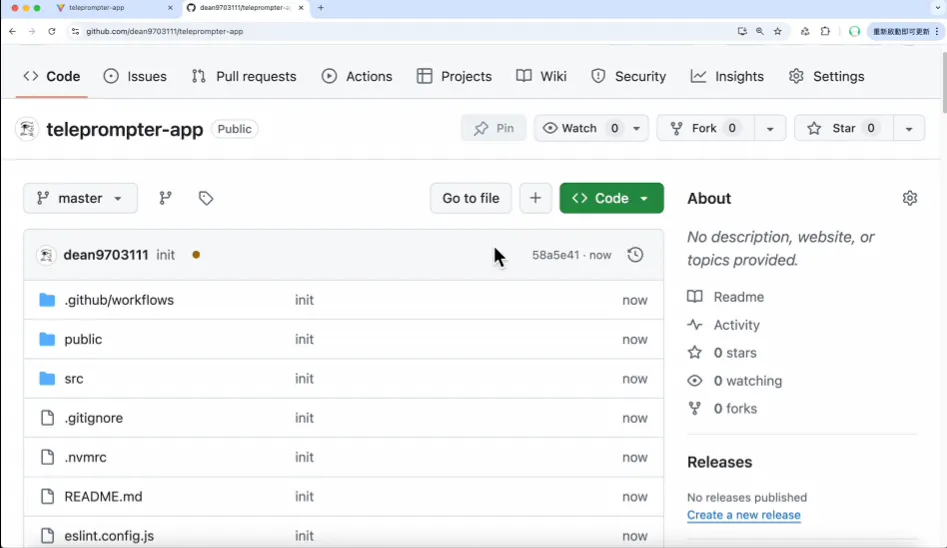Open the Pull requests tab

click(244, 76)
